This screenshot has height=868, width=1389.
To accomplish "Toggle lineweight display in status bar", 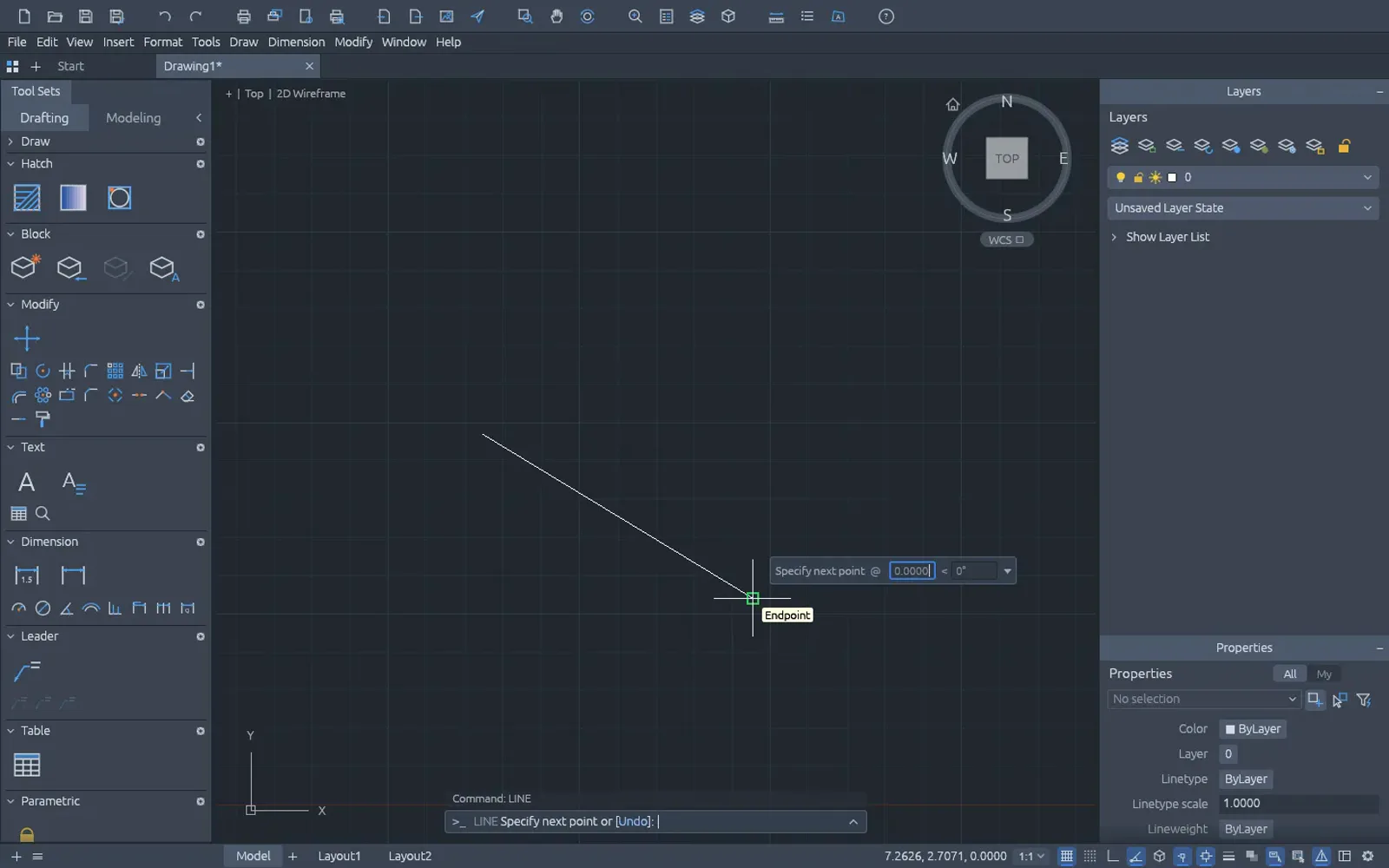I will pyautogui.click(x=1228, y=857).
